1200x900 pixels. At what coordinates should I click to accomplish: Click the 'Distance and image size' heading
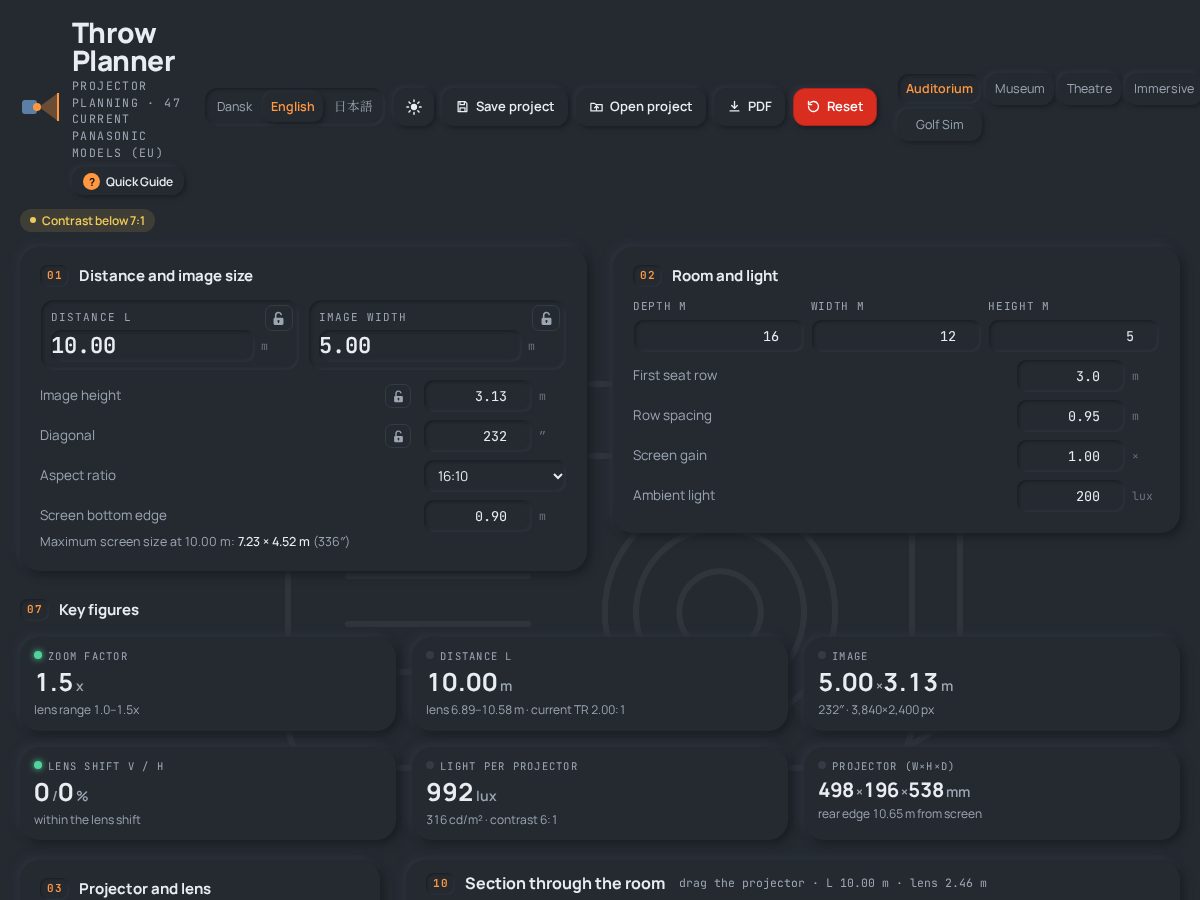(166, 276)
